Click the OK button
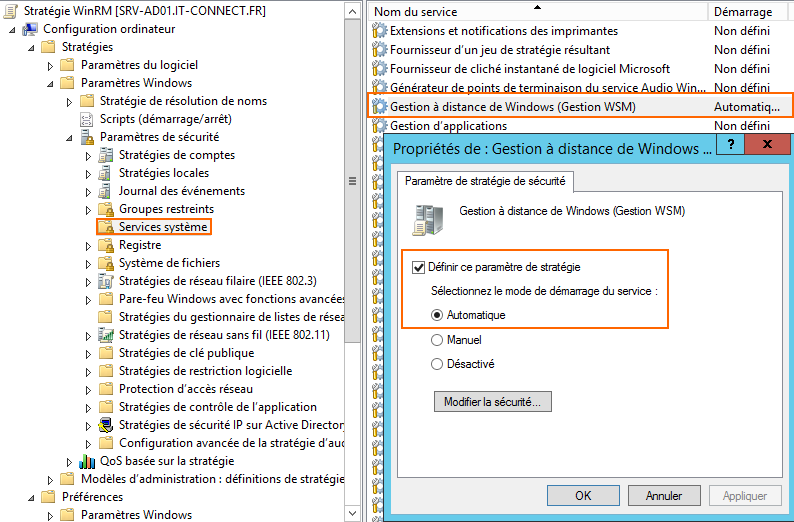 click(x=583, y=496)
